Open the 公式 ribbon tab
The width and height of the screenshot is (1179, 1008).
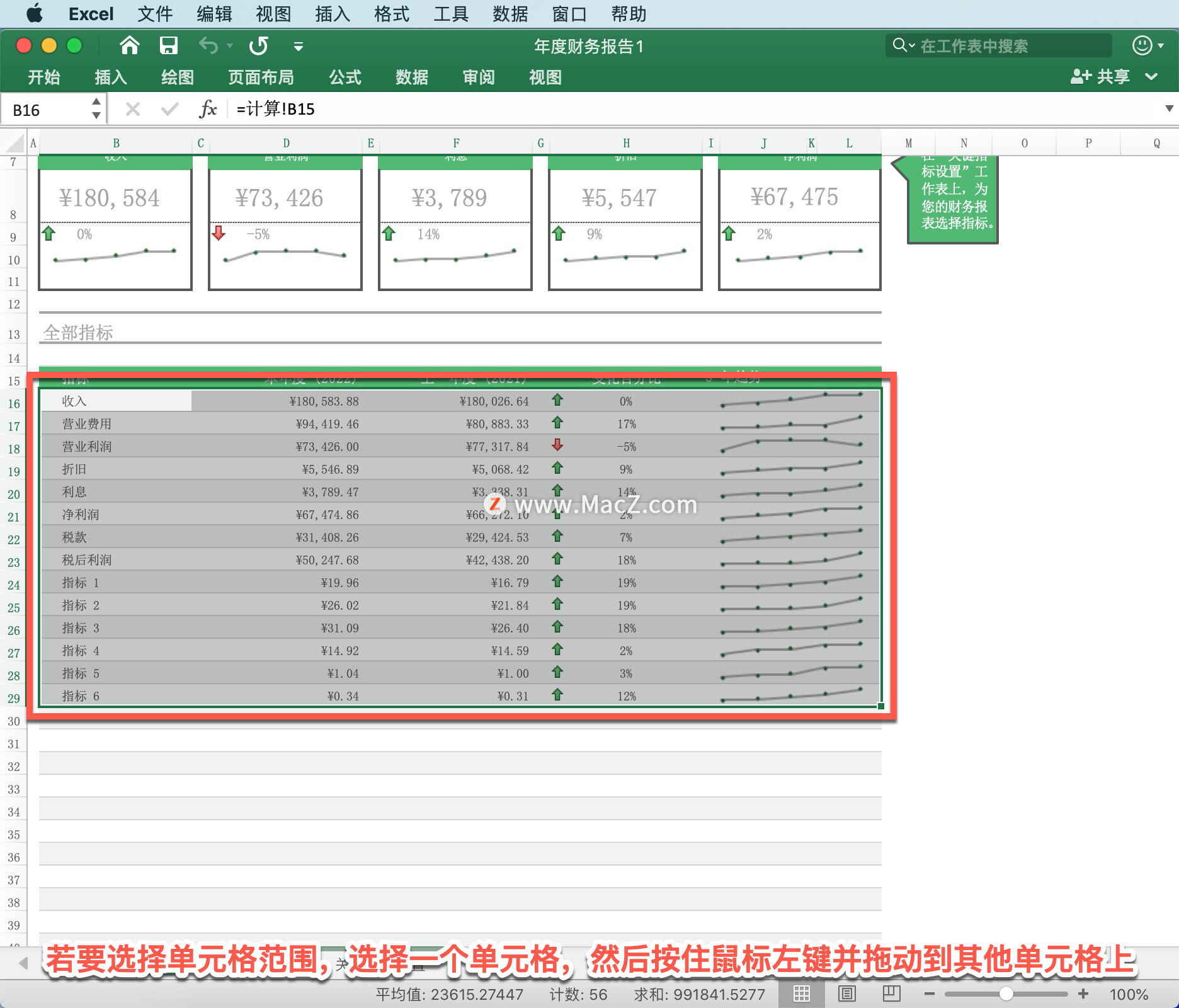(345, 77)
